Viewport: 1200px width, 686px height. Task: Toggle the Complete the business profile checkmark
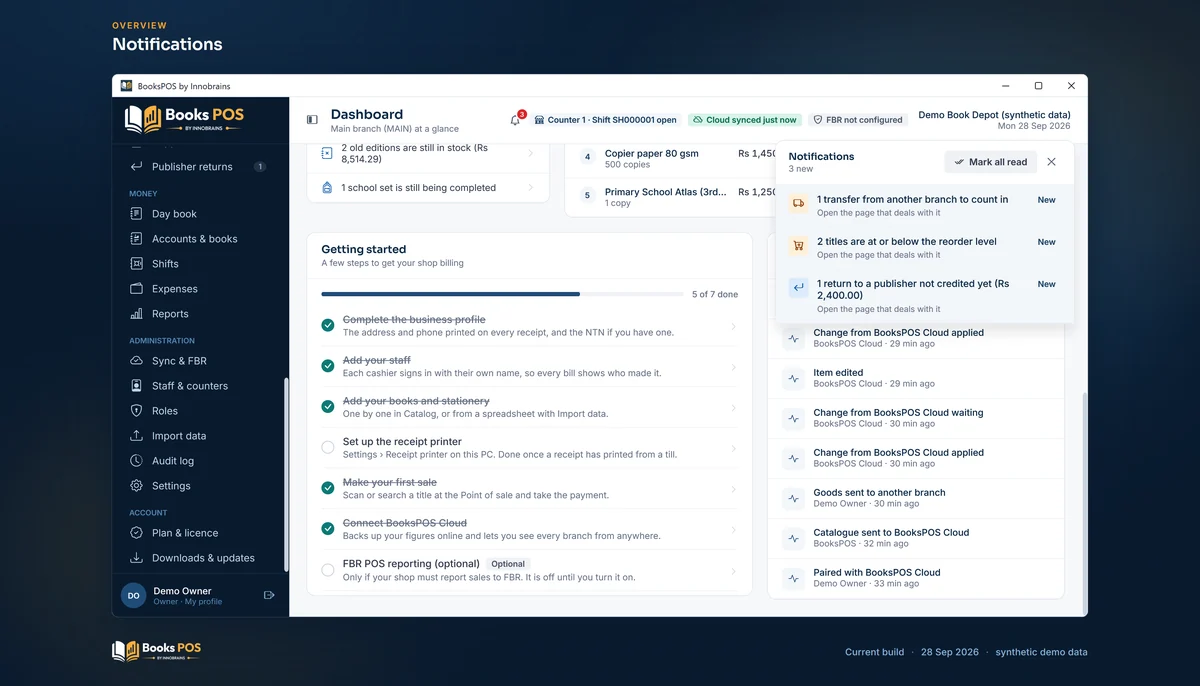pos(328,325)
